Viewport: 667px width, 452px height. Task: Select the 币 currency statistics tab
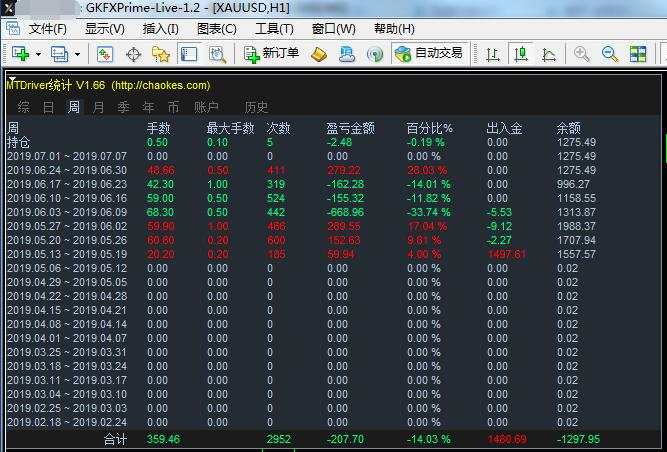tap(174, 107)
